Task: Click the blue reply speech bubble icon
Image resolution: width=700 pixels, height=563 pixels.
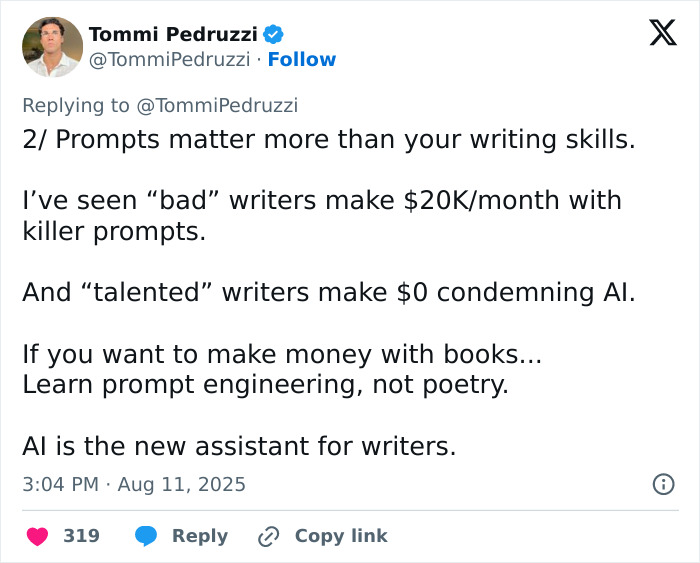Action: coord(147,536)
